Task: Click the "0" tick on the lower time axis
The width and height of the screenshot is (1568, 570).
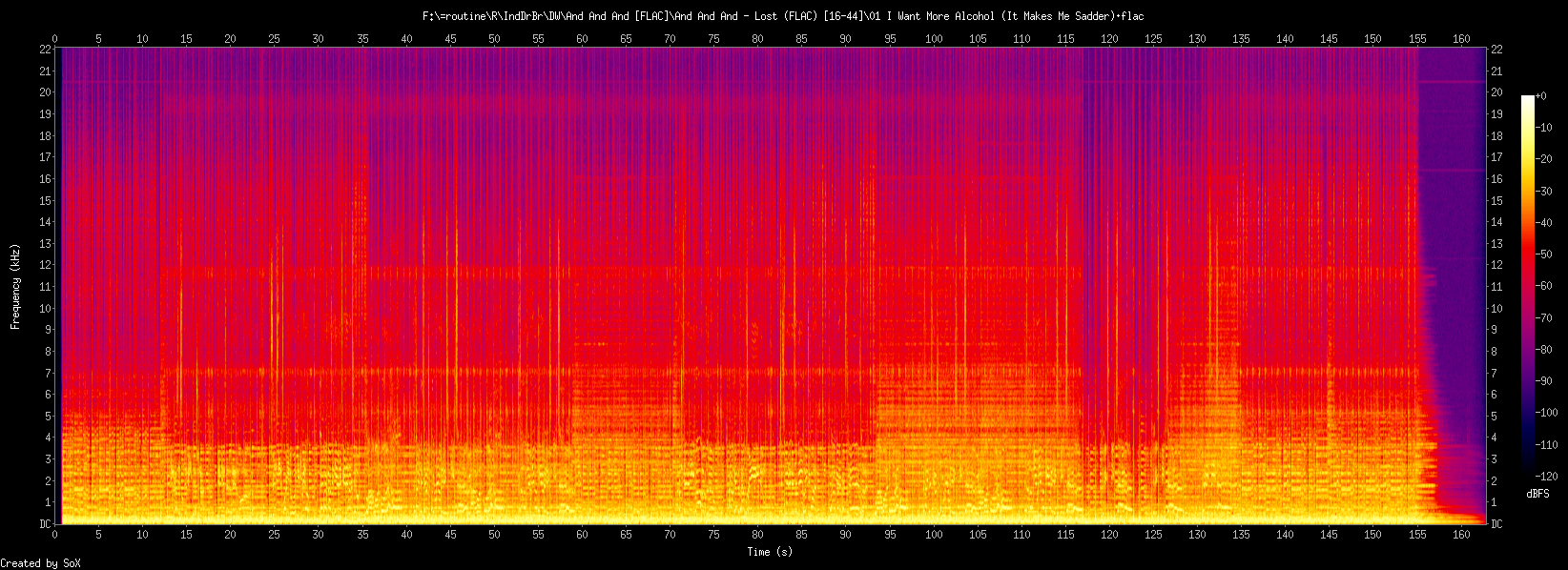Action: (55, 535)
